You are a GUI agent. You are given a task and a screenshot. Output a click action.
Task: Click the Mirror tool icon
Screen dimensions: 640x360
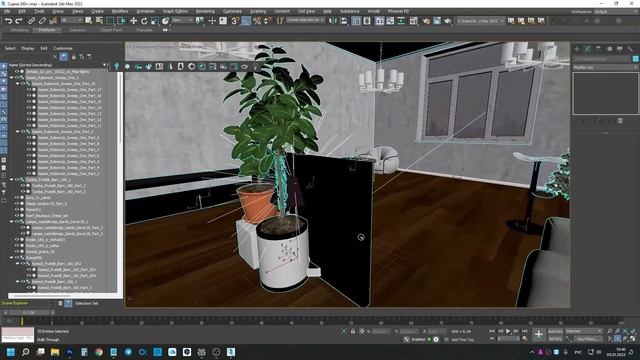pyautogui.click(x=333, y=20)
